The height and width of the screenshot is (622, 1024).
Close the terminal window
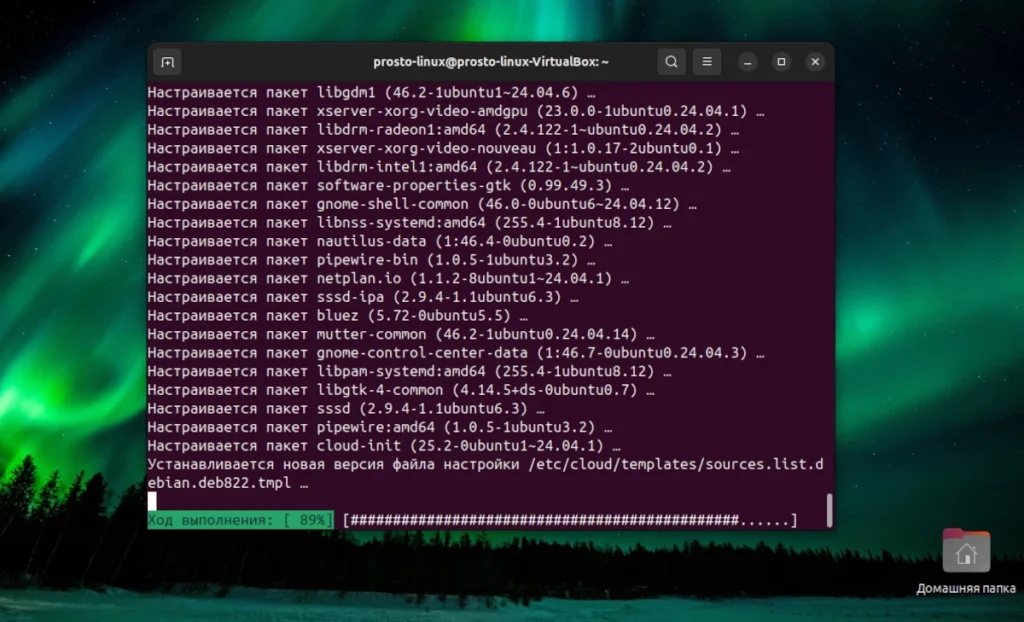click(815, 62)
